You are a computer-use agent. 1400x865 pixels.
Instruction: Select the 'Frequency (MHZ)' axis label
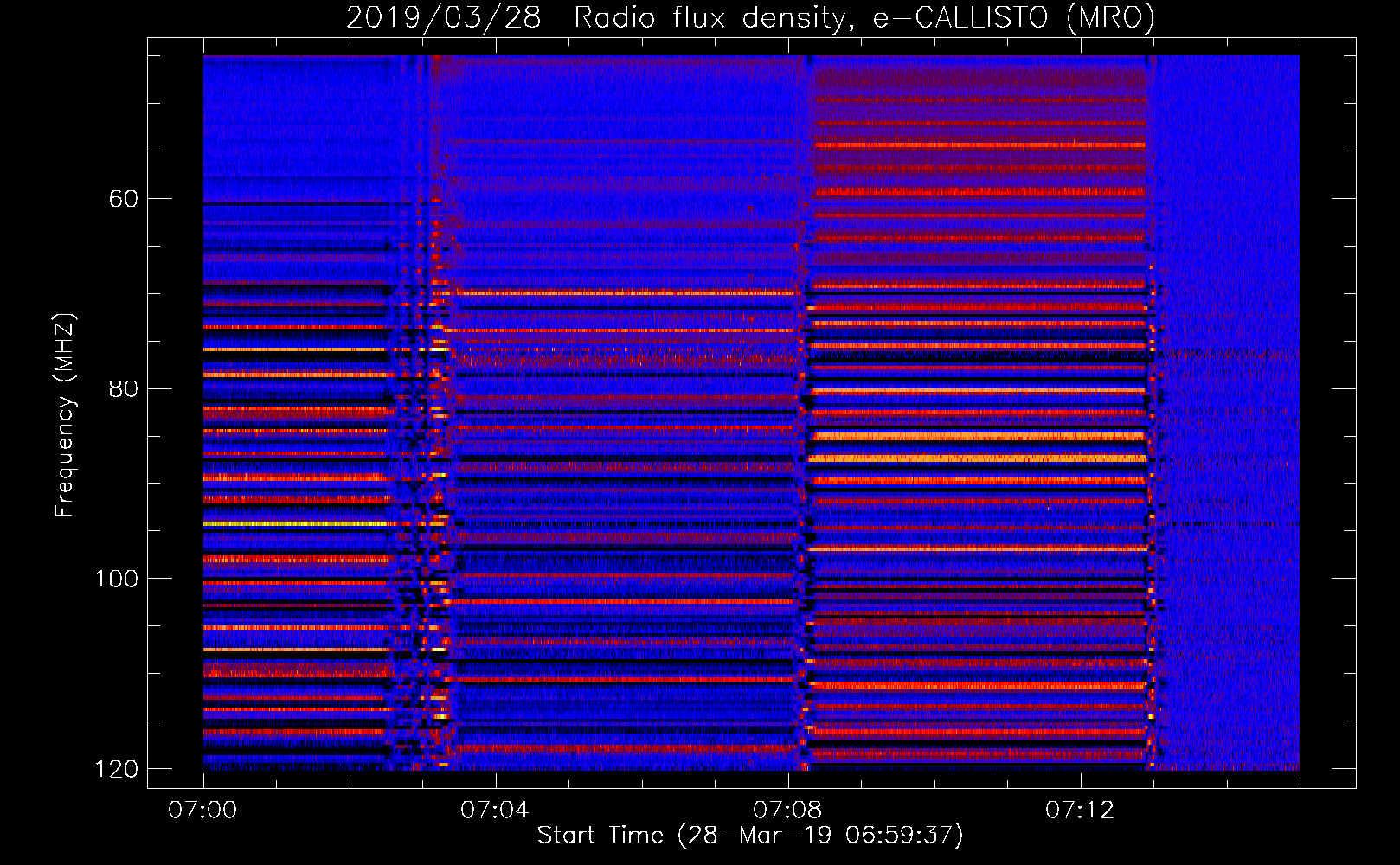point(64,415)
